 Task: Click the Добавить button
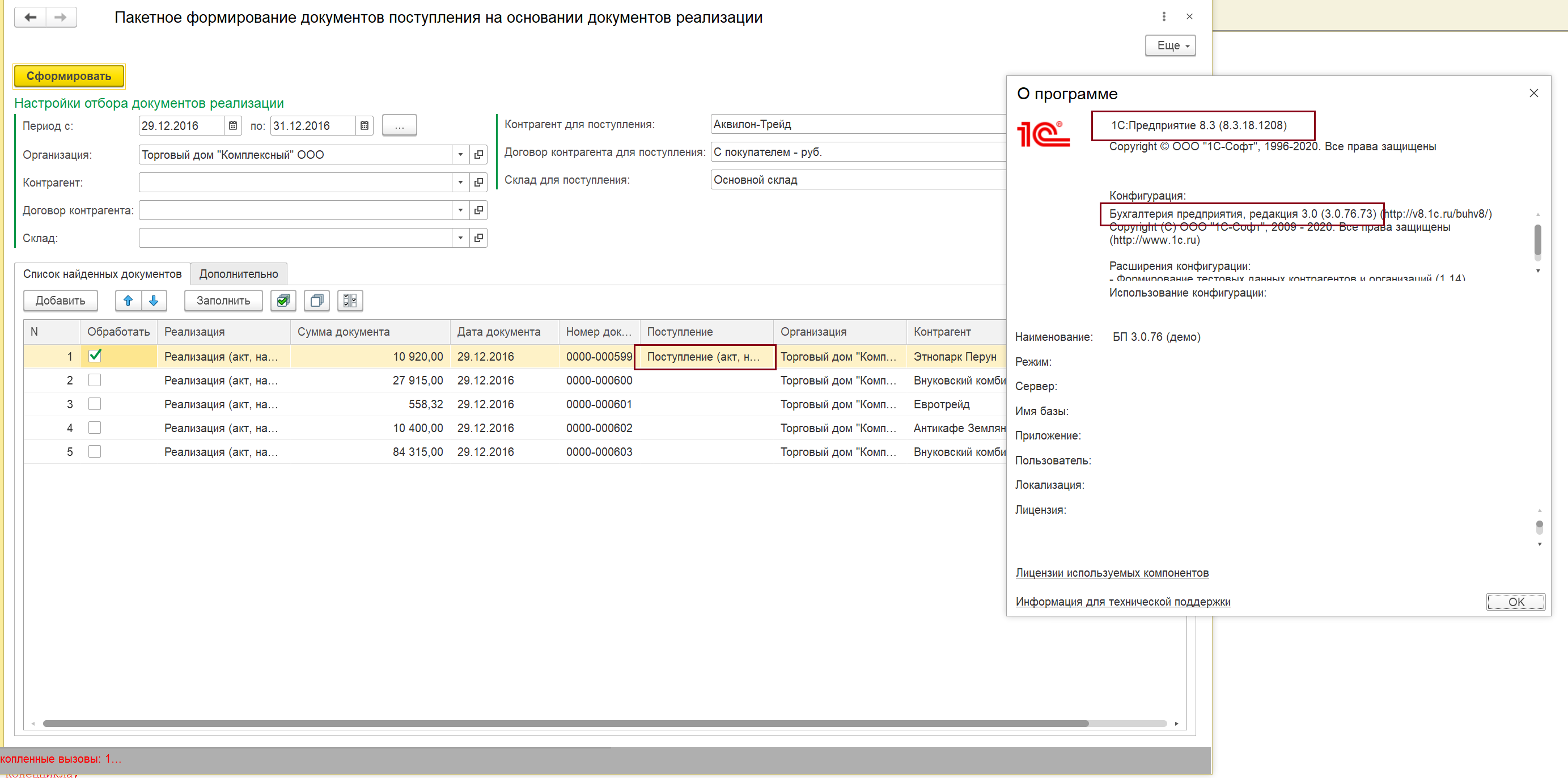(60, 301)
